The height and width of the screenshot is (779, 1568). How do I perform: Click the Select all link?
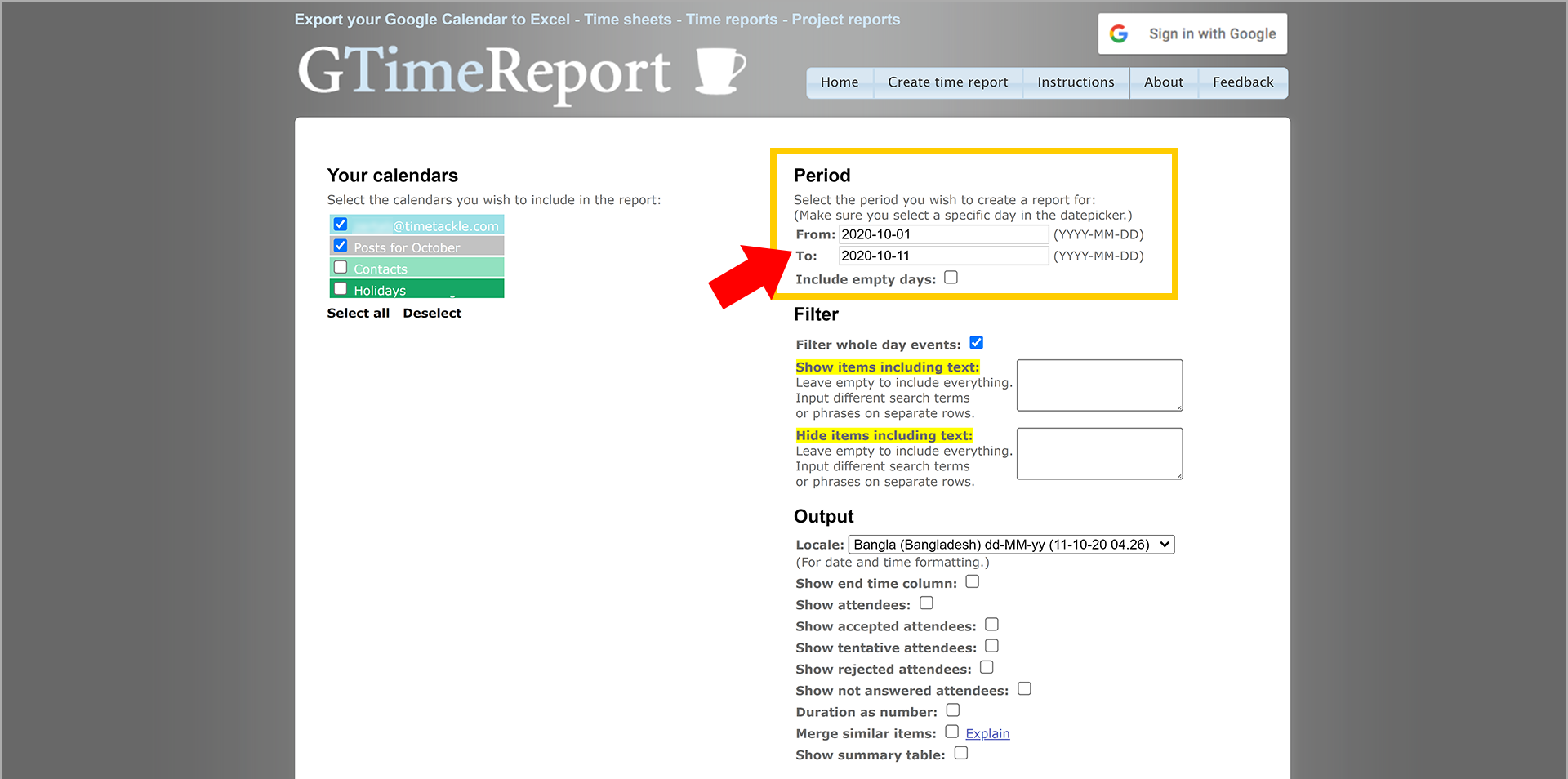[359, 313]
